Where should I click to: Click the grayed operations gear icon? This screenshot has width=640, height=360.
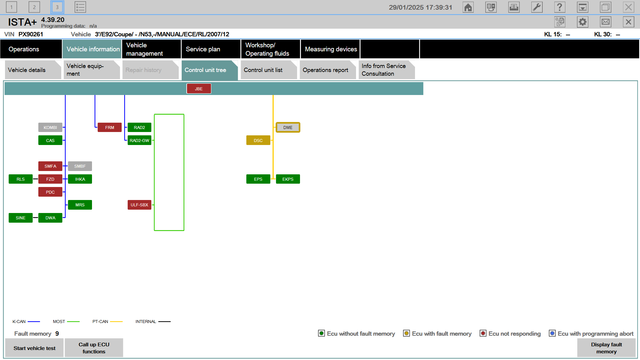560,22
